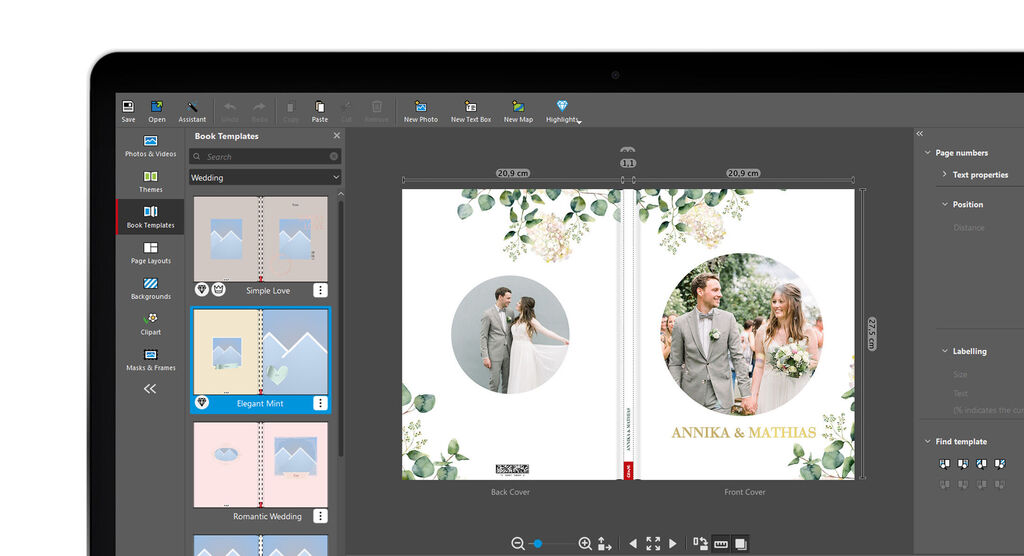This screenshot has height=556, width=1024.
Task: Click the Cut scissors icon
Action: (x=347, y=106)
